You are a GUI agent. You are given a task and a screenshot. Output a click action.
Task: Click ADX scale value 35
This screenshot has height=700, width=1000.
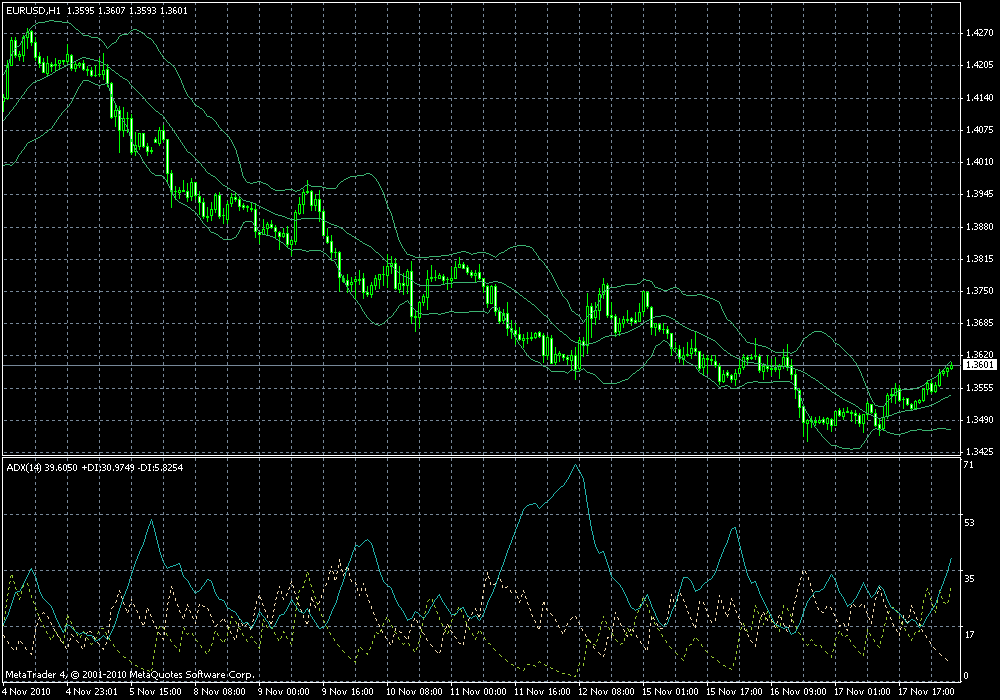[969, 579]
